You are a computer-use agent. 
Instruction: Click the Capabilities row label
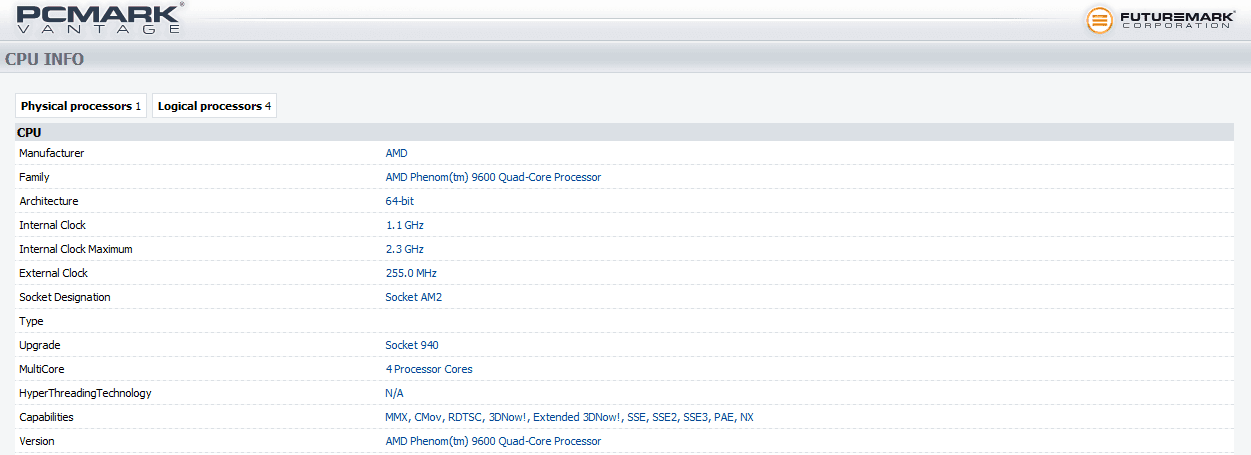pos(46,417)
